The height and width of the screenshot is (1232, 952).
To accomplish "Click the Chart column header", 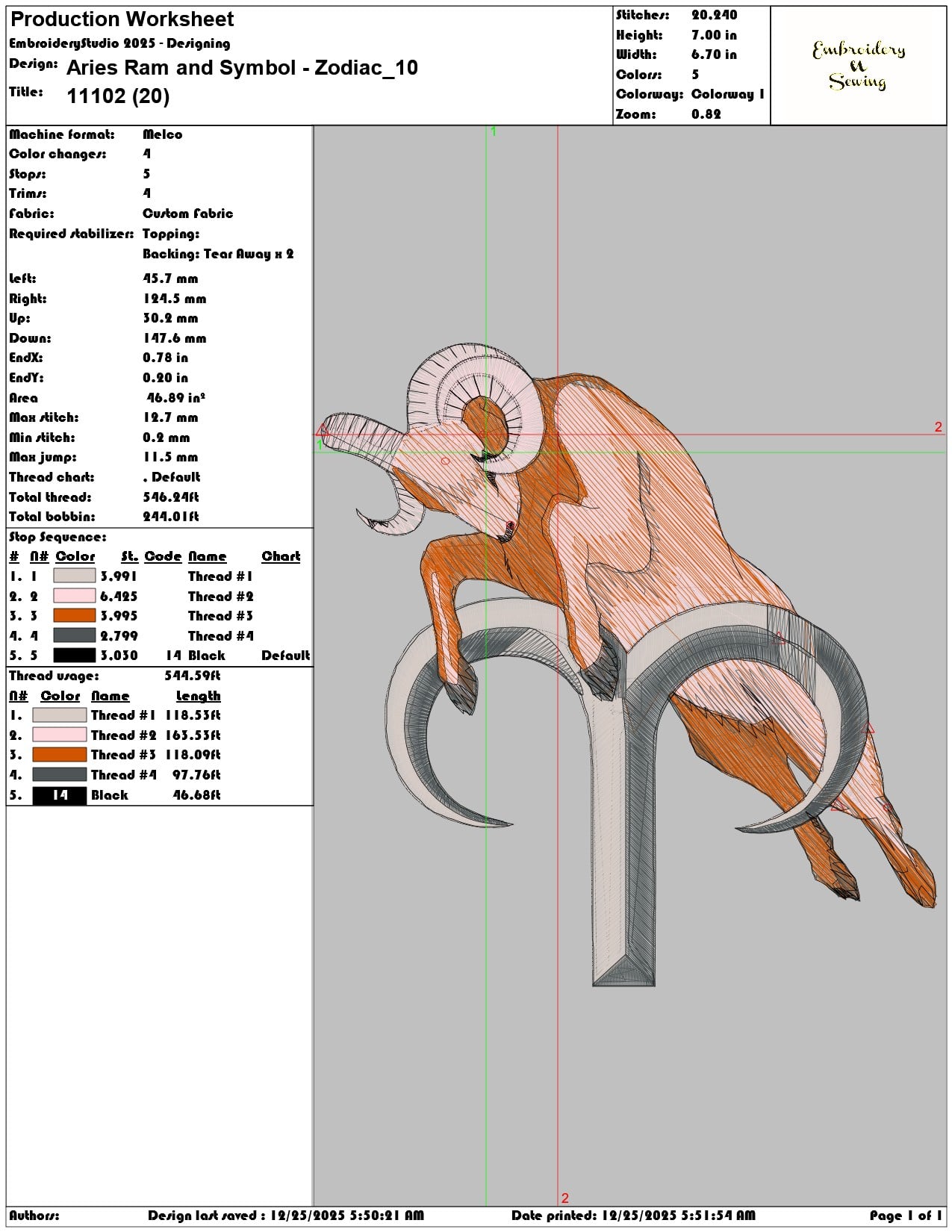I will point(281,556).
